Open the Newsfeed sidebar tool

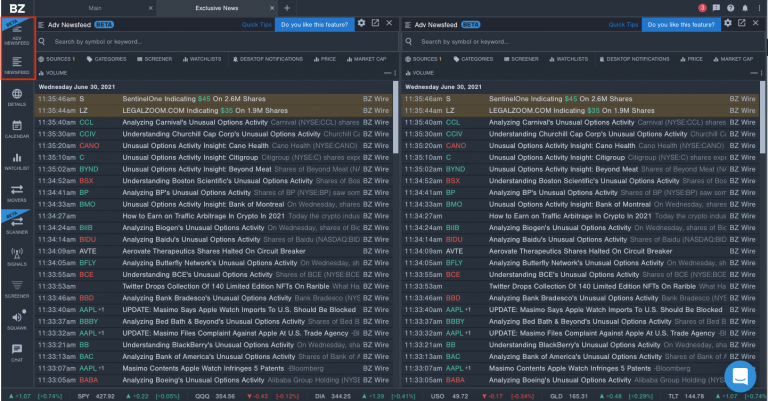tap(17, 65)
